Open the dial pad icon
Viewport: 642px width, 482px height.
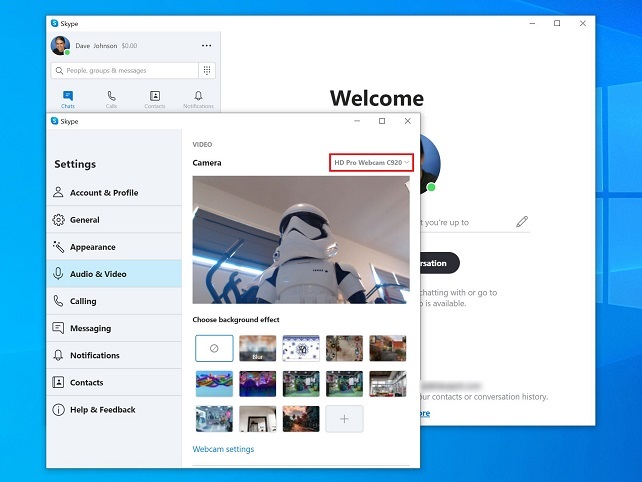207,70
